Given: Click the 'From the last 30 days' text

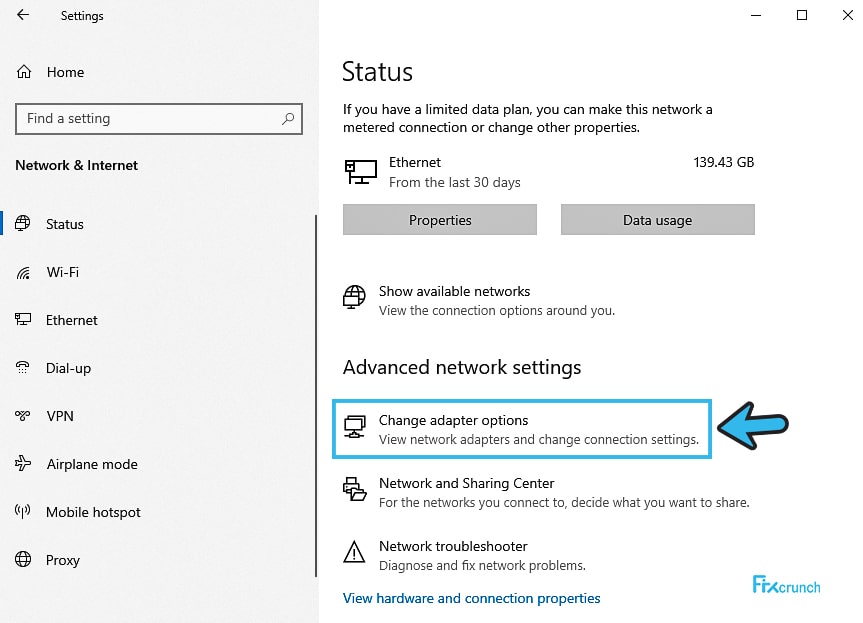Looking at the screenshot, I should point(455,182).
